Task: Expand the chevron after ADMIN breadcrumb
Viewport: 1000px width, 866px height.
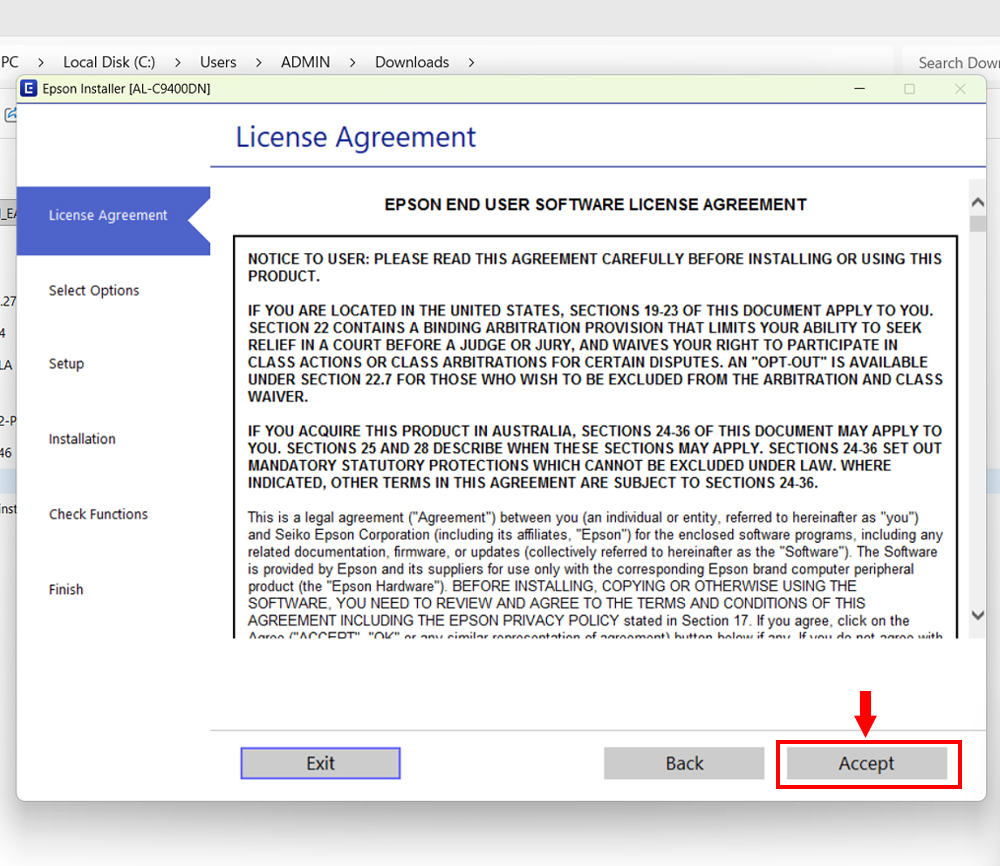Action: [x=352, y=62]
